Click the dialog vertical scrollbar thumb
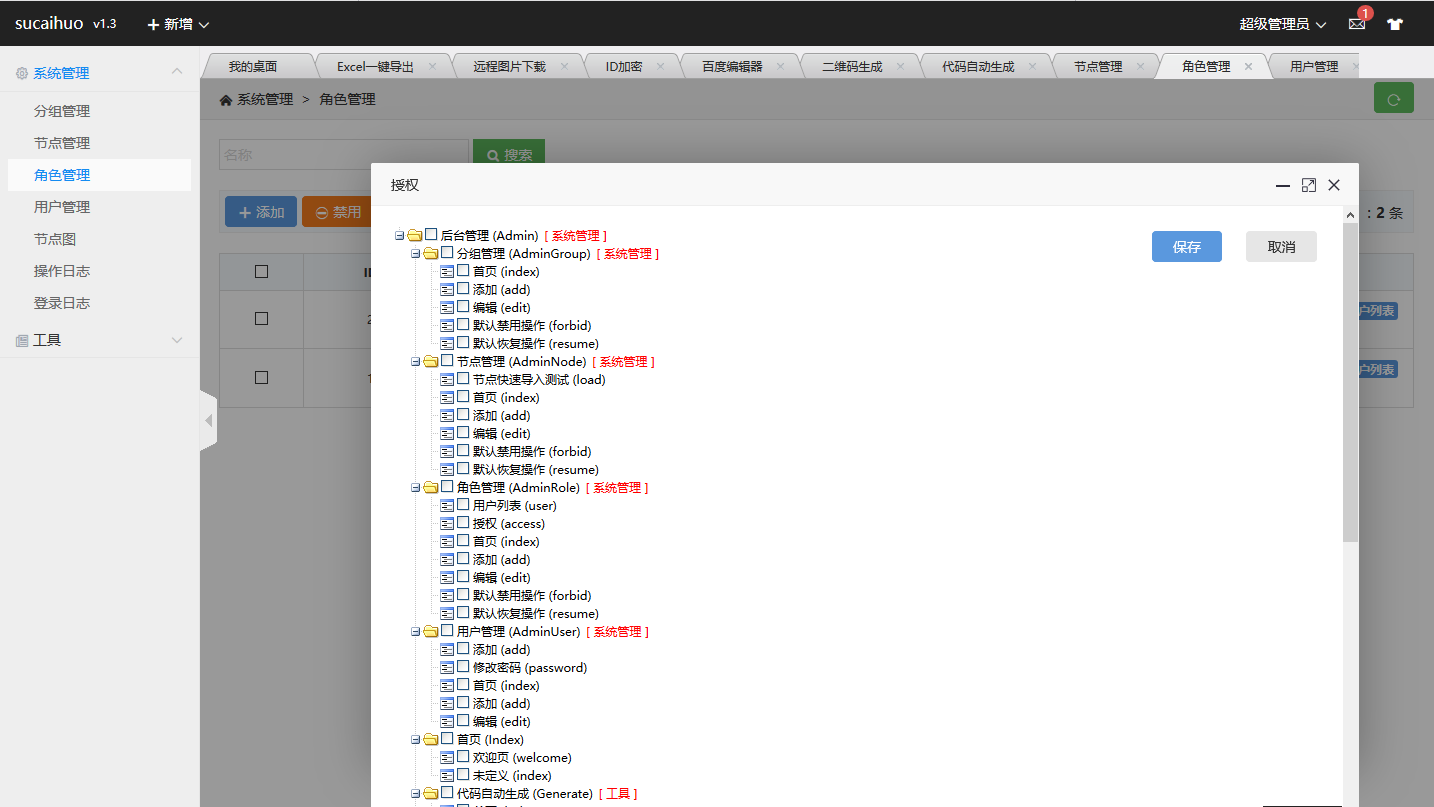Viewport: 1434px width, 807px height. tap(1350, 383)
